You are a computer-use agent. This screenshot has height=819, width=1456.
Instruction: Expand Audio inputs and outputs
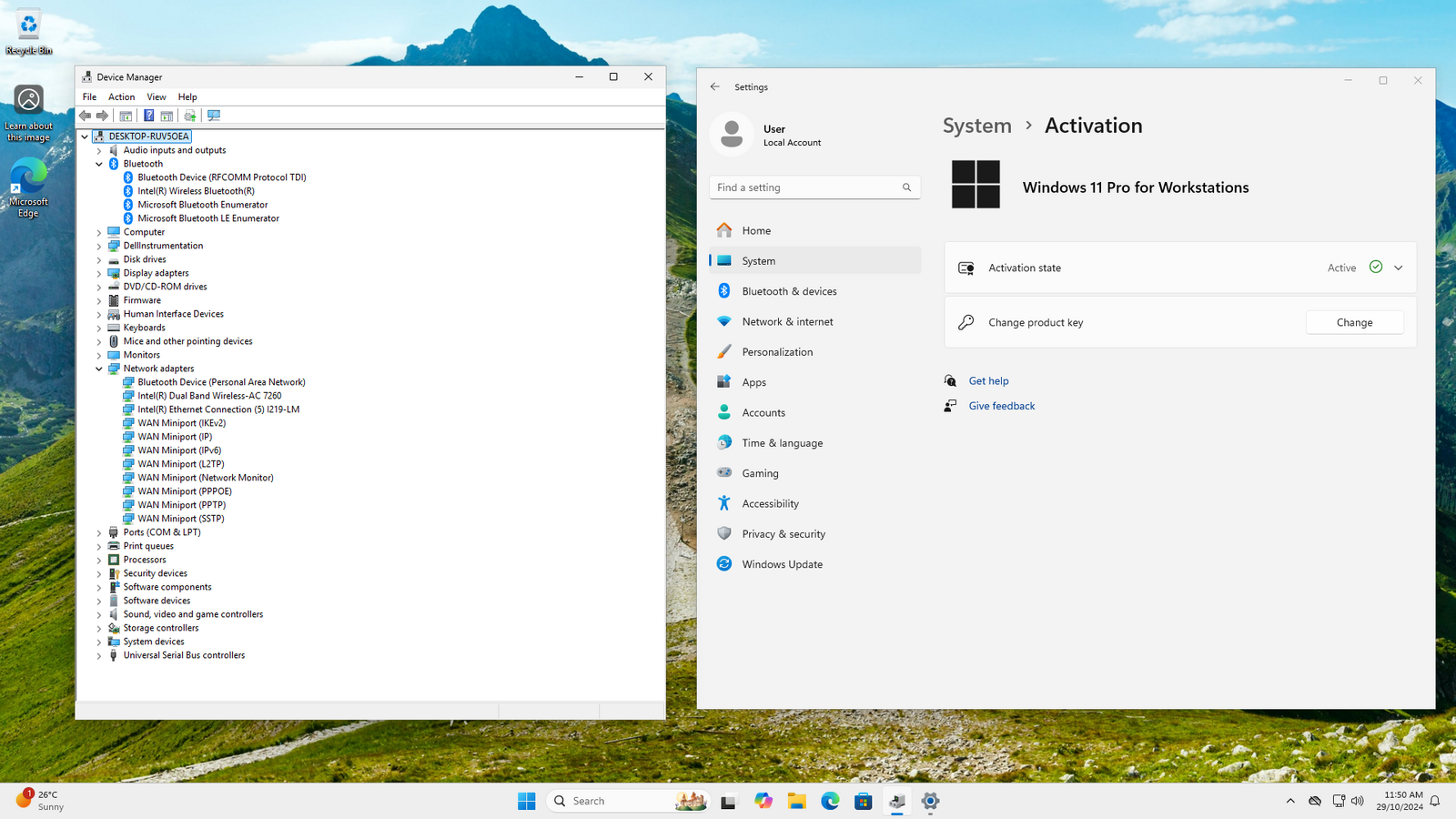coord(99,150)
